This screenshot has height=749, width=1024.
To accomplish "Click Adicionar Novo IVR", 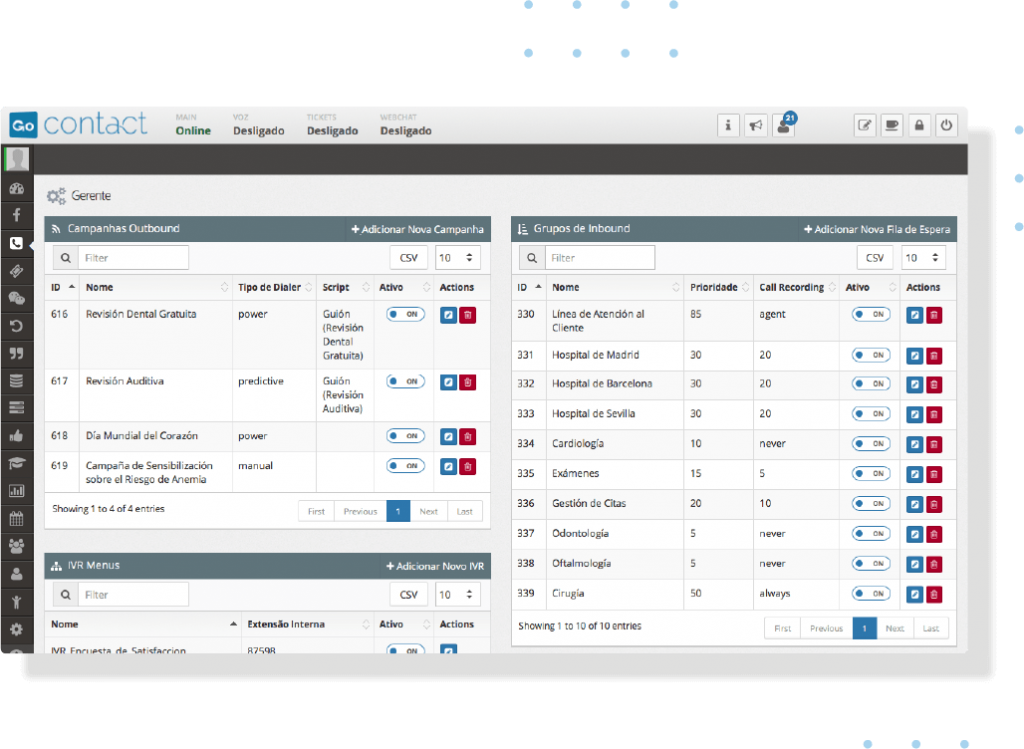I will coord(435,566).
